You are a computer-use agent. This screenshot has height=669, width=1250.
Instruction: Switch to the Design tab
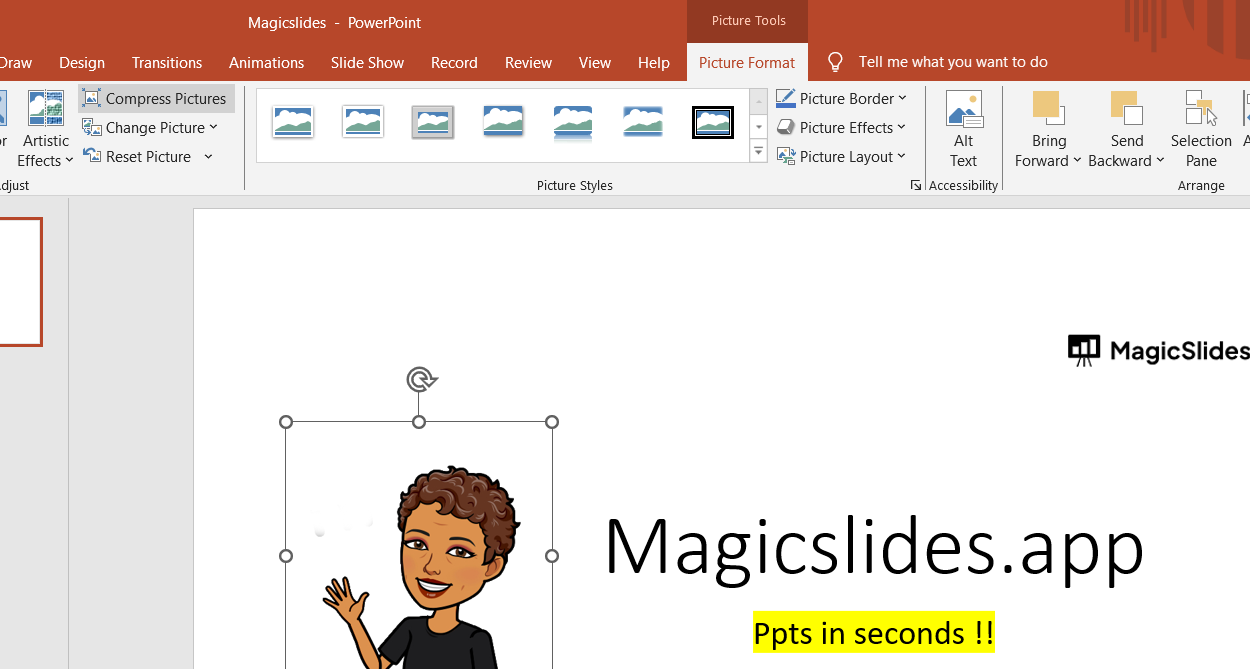click(82, 62)
